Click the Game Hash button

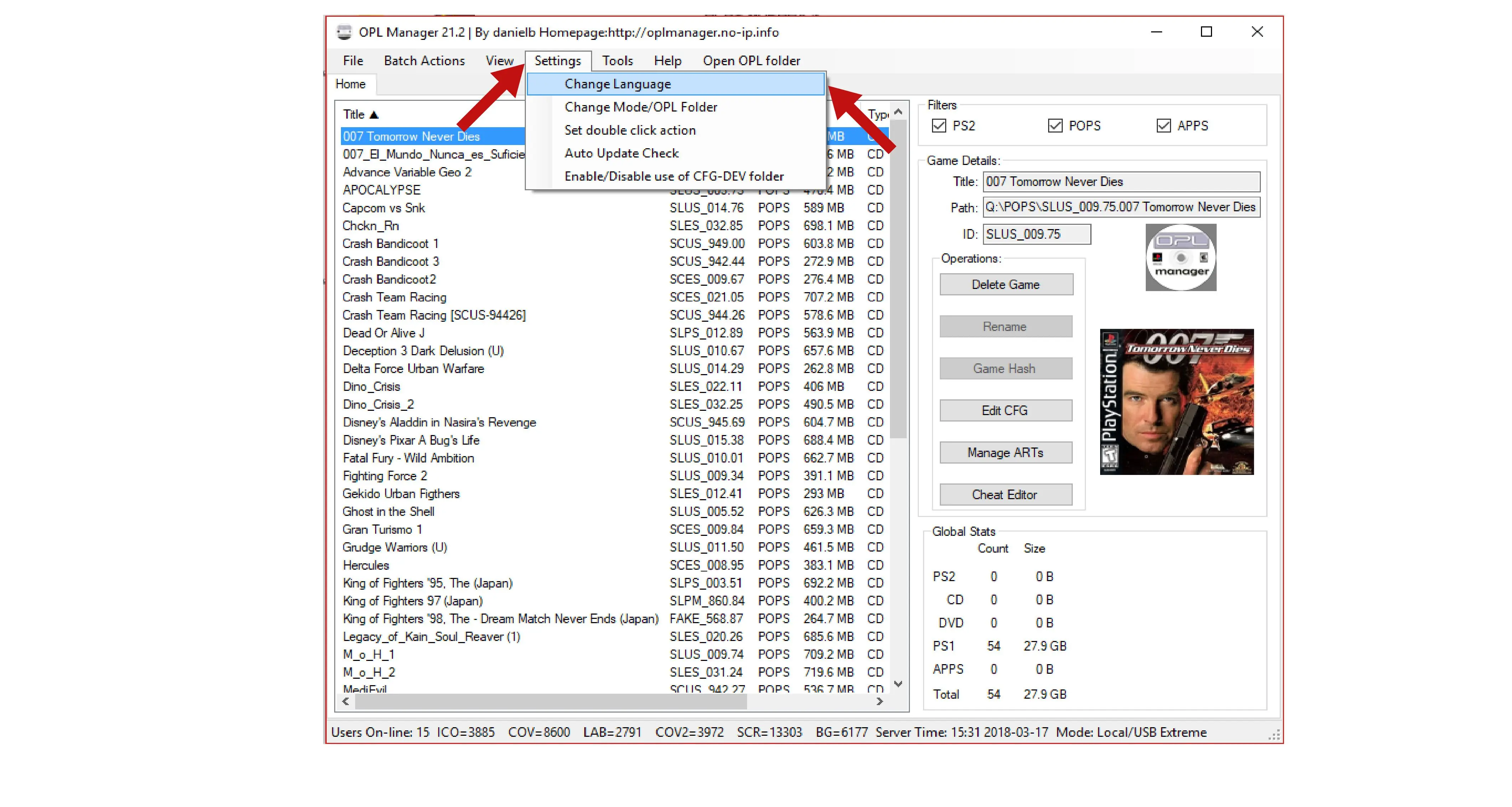click(1005, 368)
